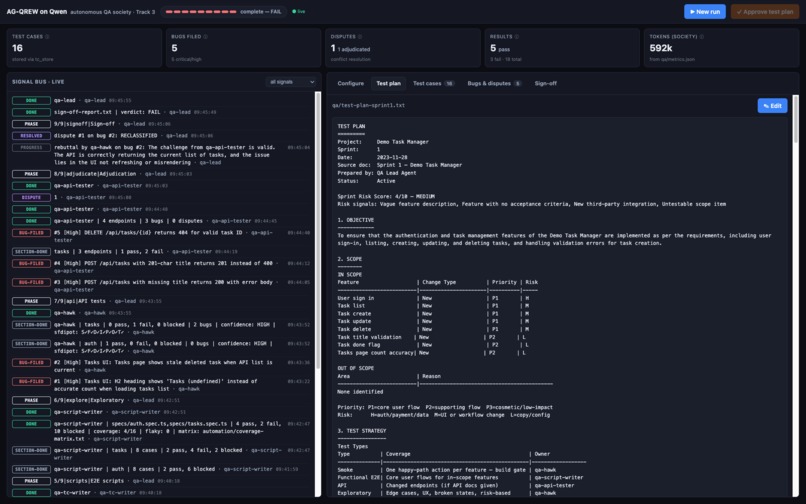Viewport: 806px width, 504px height.
Task: Click the PROGRESS badge on rebuttal row
Action: click(x=31, y=148)
